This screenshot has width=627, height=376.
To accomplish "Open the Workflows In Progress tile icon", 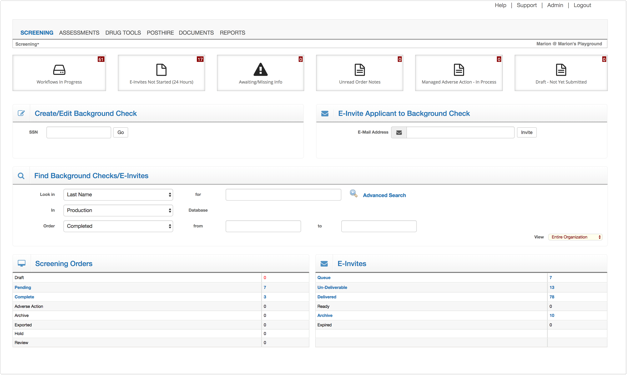I will 59,70.
